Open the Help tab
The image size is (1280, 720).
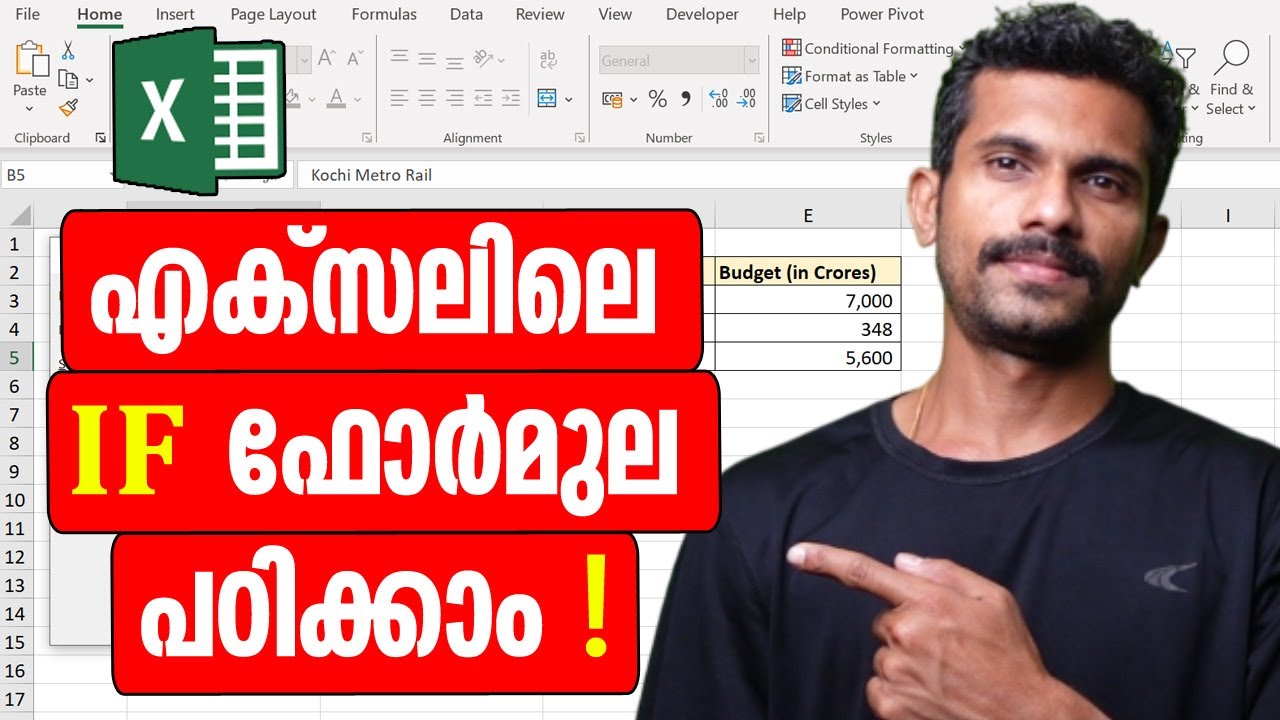pos(789,14)
